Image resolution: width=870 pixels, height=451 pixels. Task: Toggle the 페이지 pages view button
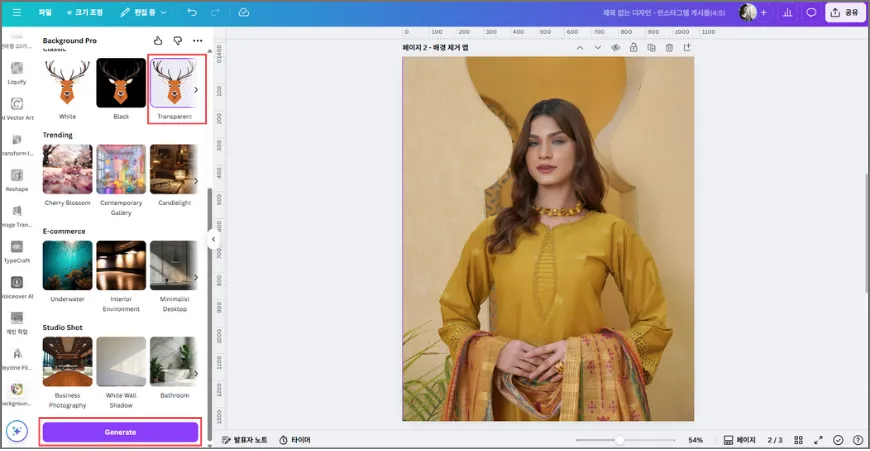[740, 440]
